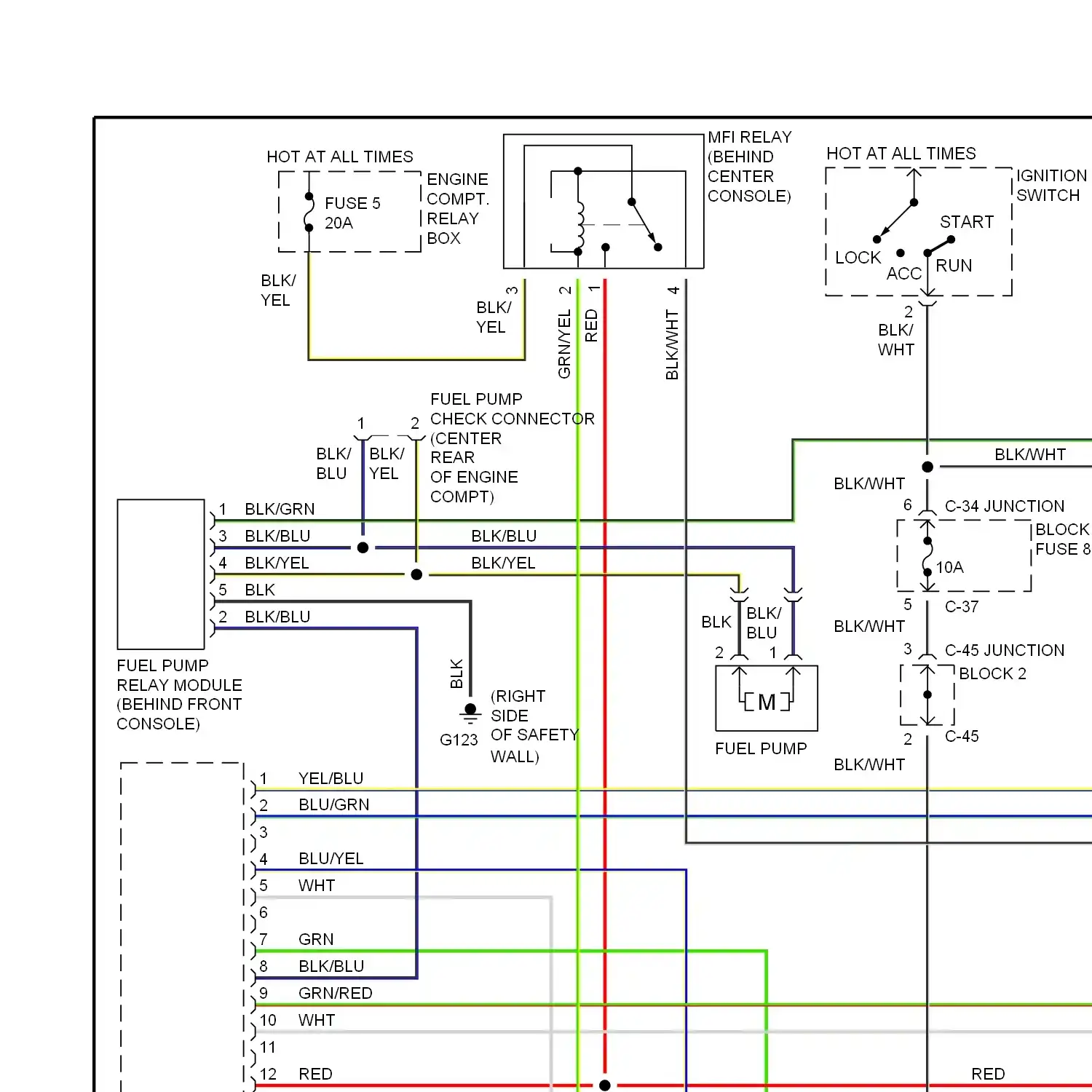
Task: Click the WHT label on pin 5
Action: 317,885
